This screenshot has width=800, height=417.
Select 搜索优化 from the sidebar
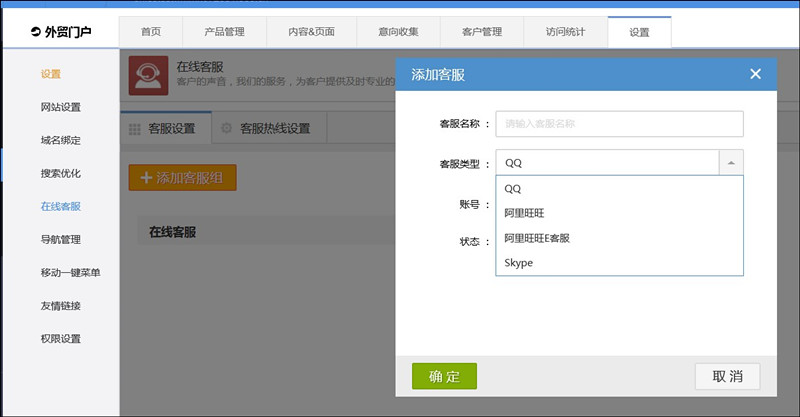pyautogui.click(x=60, y=173)
